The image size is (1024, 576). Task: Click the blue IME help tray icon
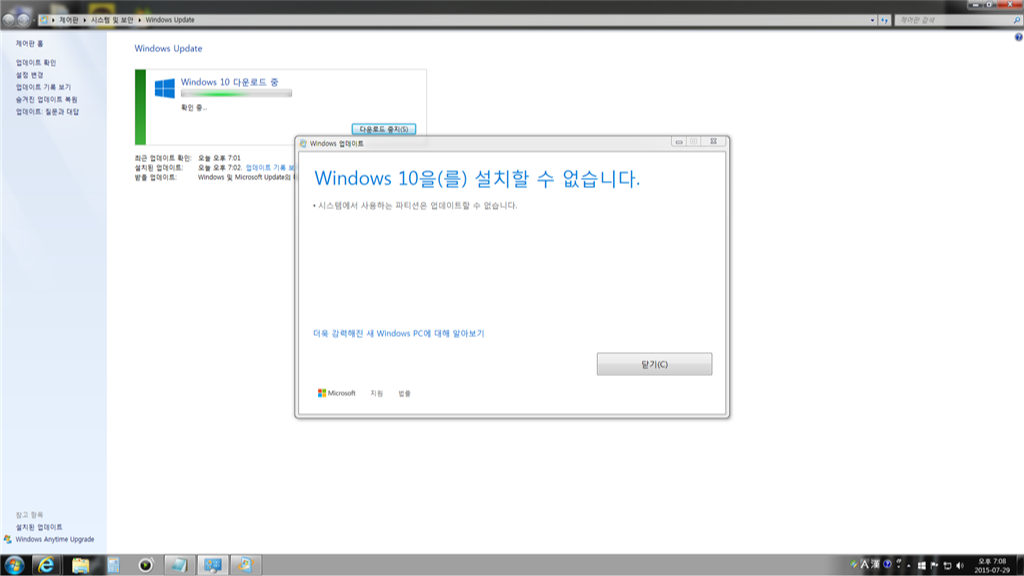(887, 565)
